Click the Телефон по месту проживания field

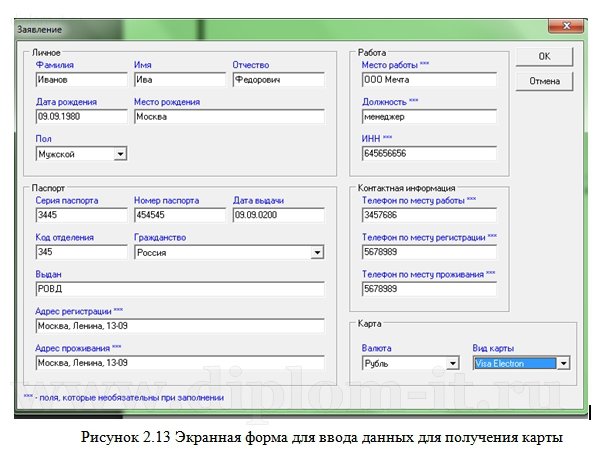click(x=429, y=289)
